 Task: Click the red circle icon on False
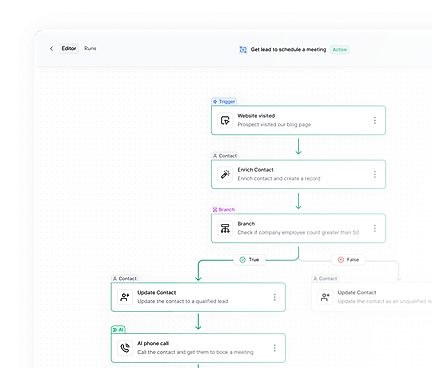(341, 260)
